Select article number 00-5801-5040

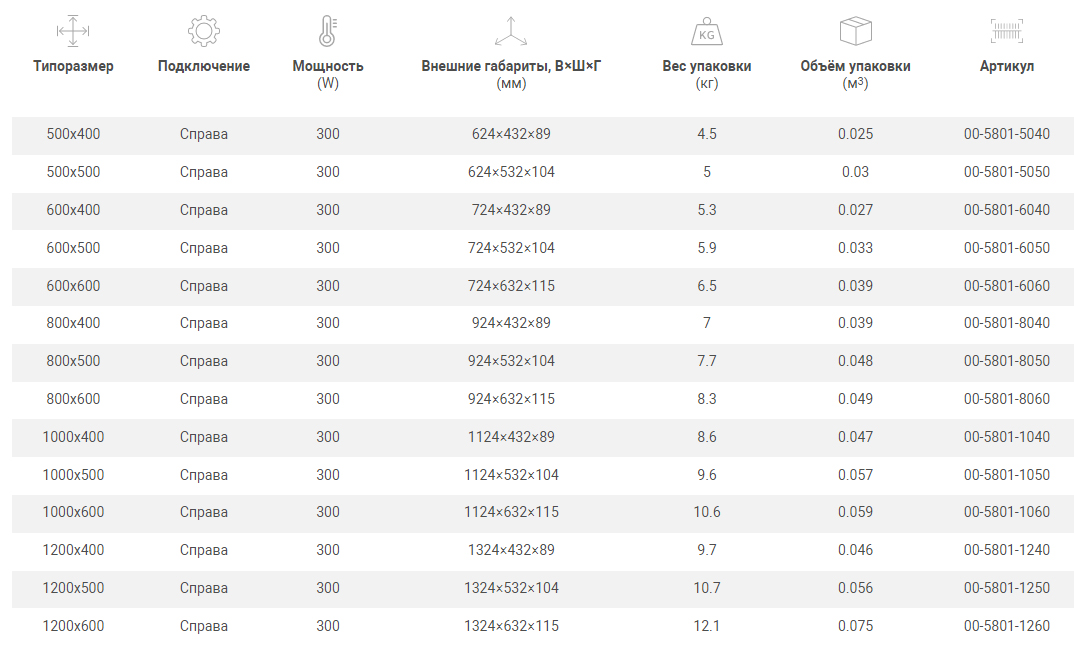click(1007, 134)
